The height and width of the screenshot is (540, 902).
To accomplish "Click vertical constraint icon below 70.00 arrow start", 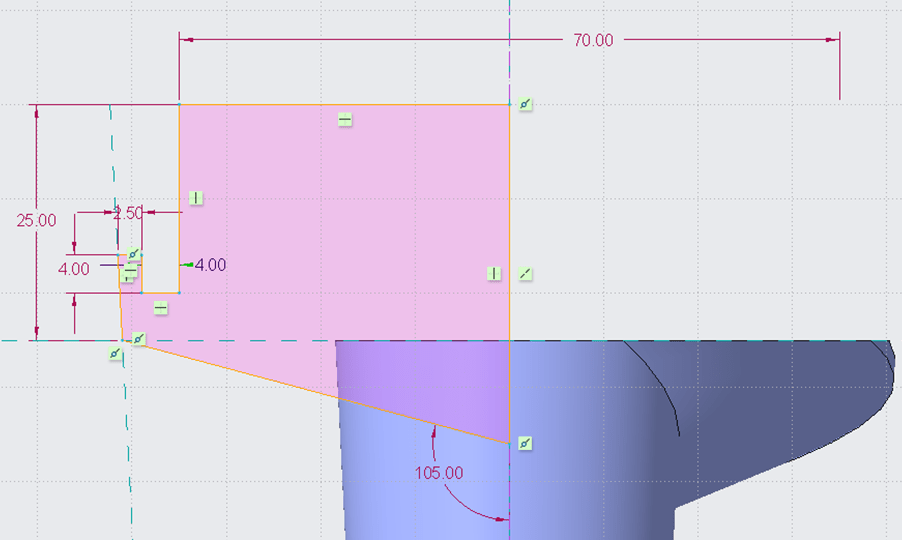I will pos(196,198).
